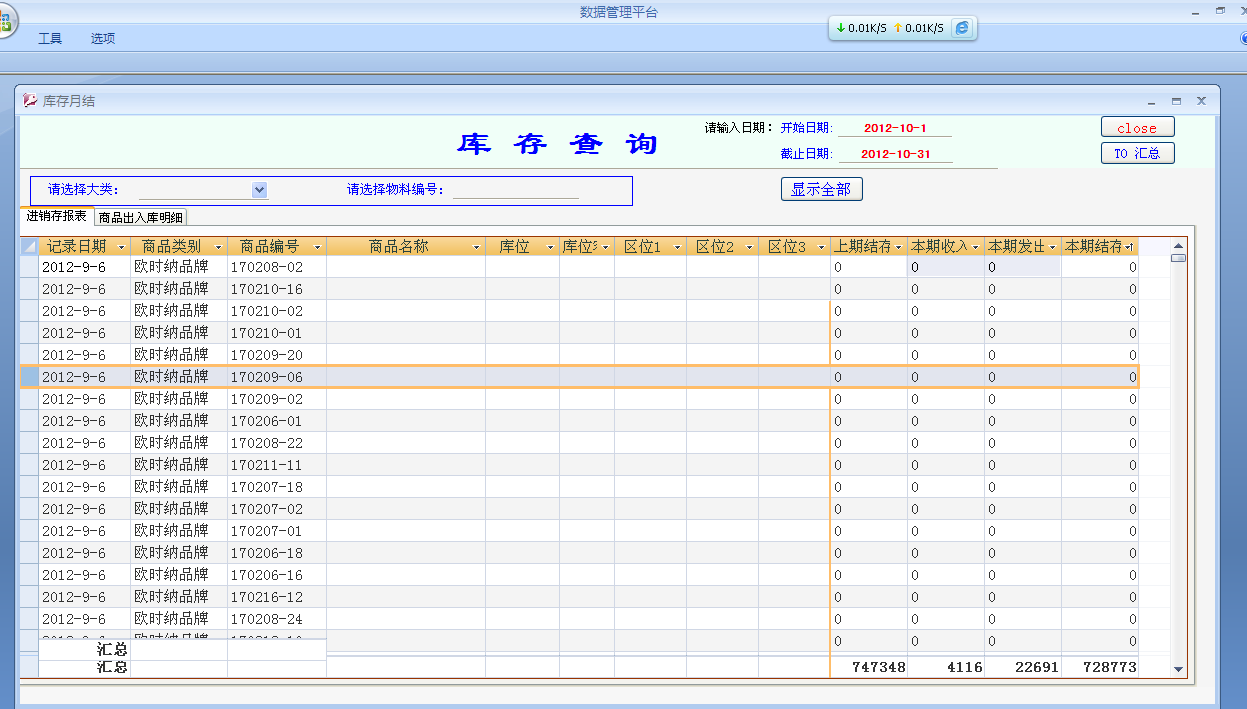Viewport: 1247px width, 709px height.
Task: Maximize the 库存月结 child window
Action: pos(1177,101)
